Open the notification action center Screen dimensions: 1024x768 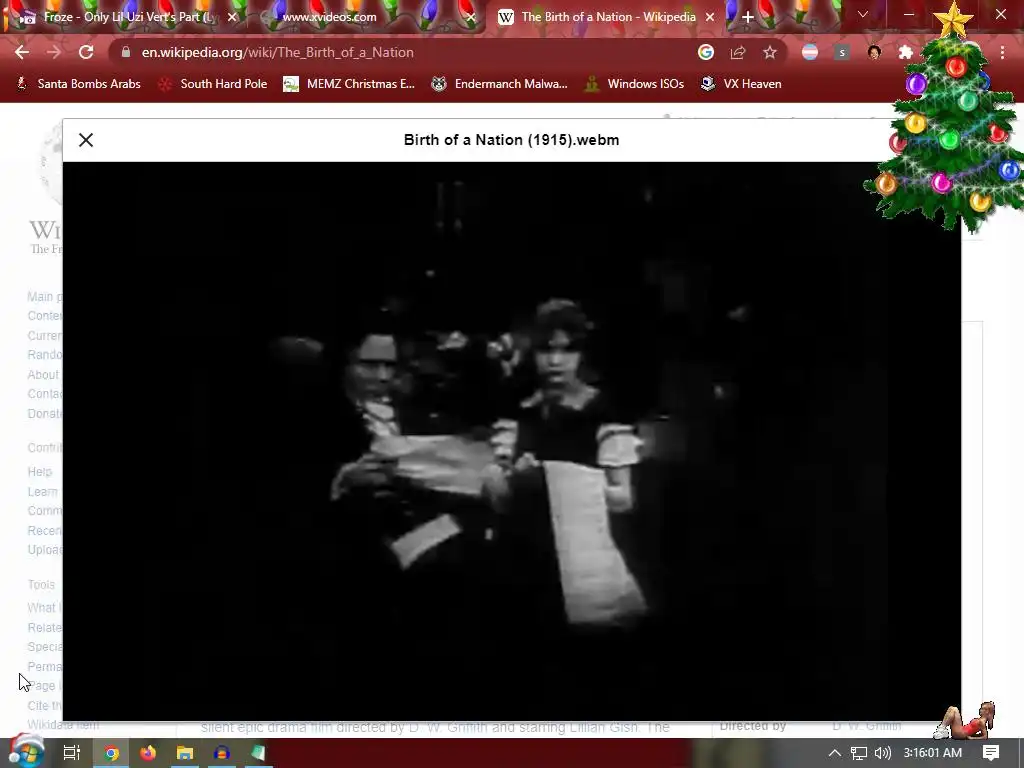(x=991, y=753)
